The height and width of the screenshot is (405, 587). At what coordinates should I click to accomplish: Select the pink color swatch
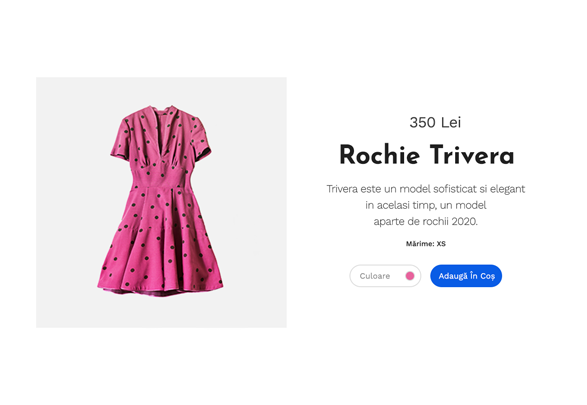[410, 276]
